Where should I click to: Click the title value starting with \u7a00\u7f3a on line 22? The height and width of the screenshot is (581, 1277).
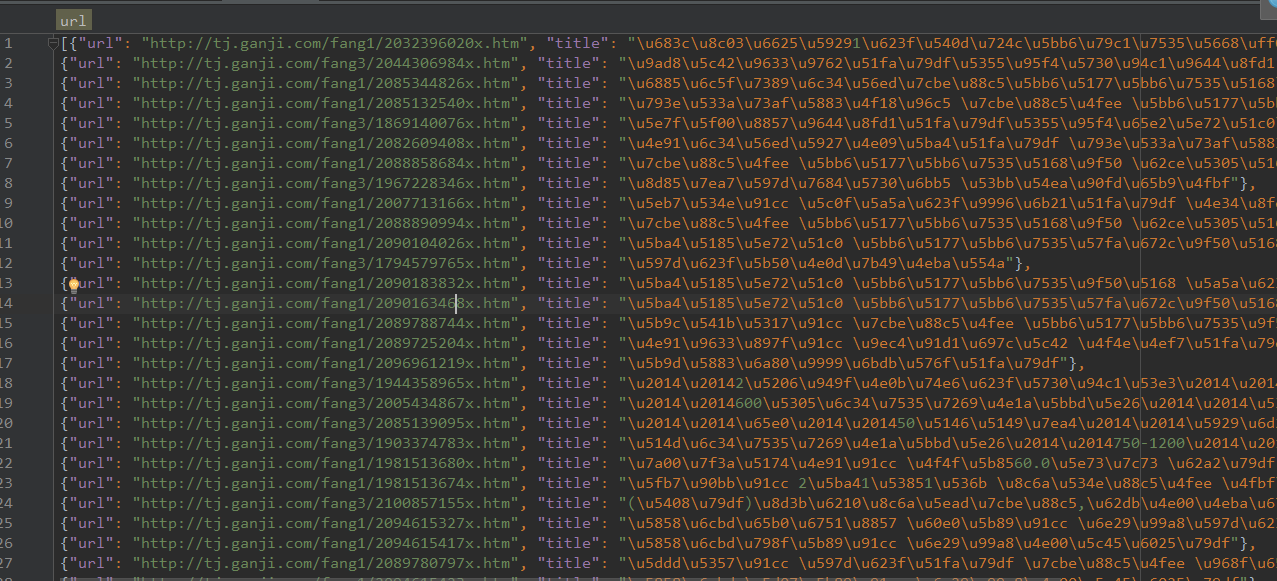[x=948, y=463]
